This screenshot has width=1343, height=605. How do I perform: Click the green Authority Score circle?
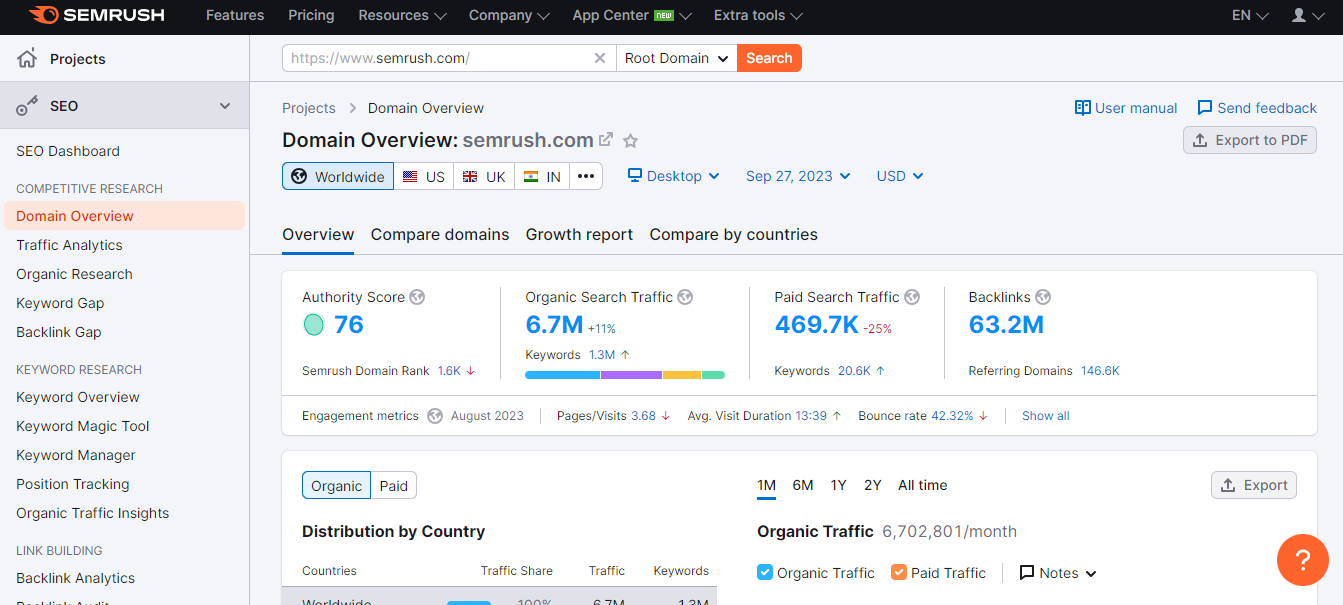point(314,324)
